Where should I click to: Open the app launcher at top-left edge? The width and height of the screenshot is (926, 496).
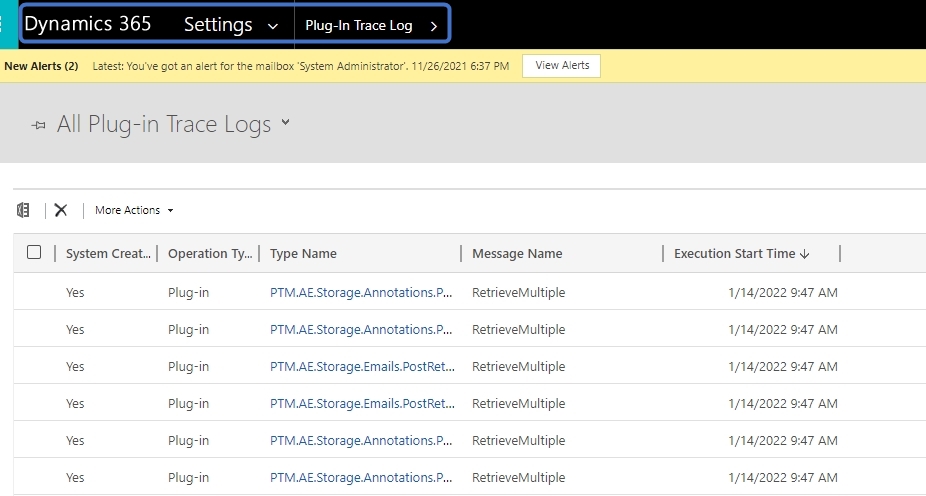point(5,24)
